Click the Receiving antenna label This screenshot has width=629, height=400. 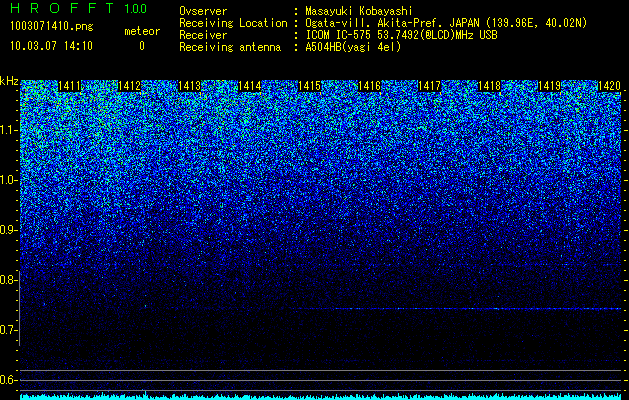(x=230, y=47)
